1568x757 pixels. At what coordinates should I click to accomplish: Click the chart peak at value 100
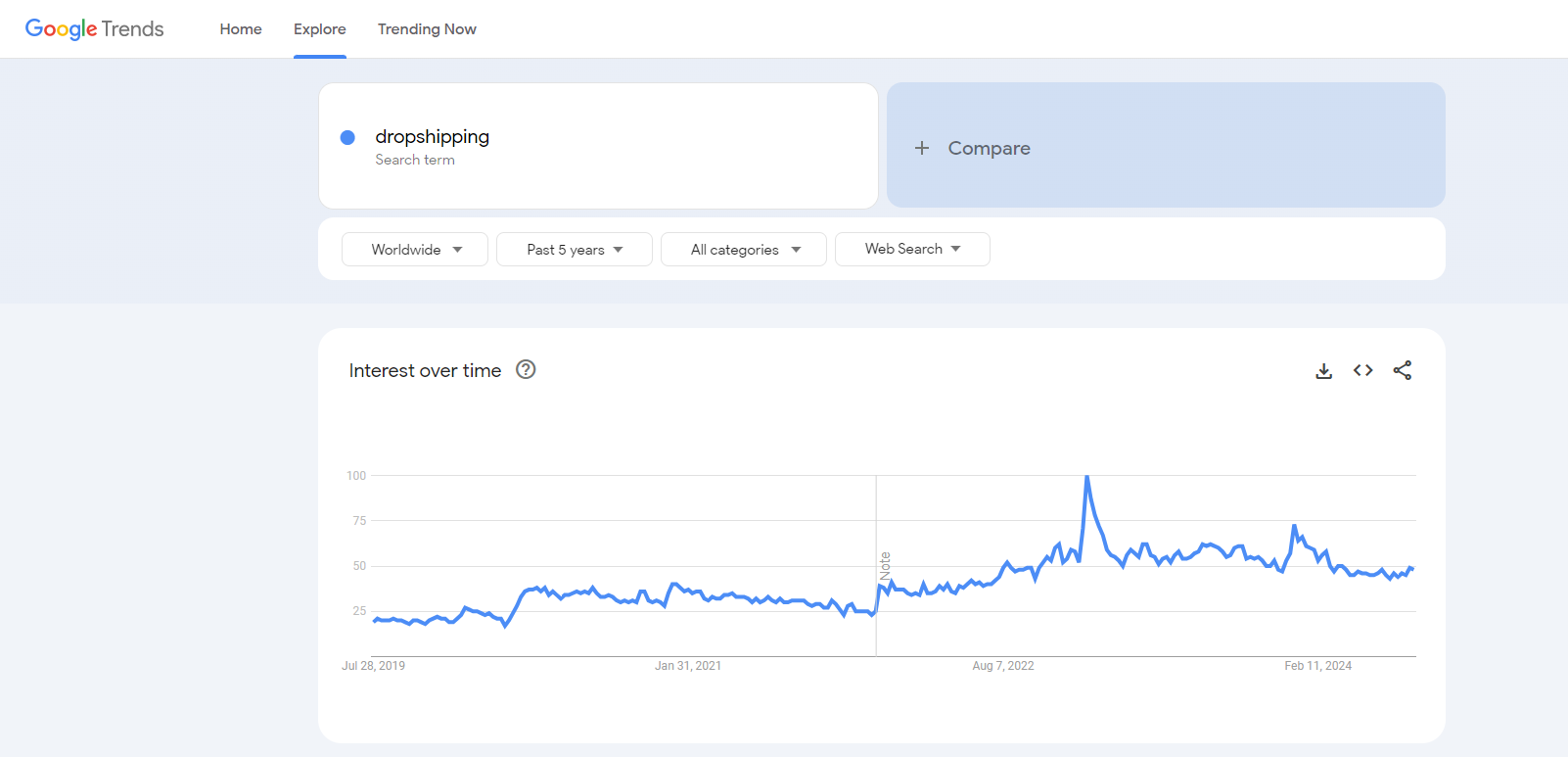1086,477
